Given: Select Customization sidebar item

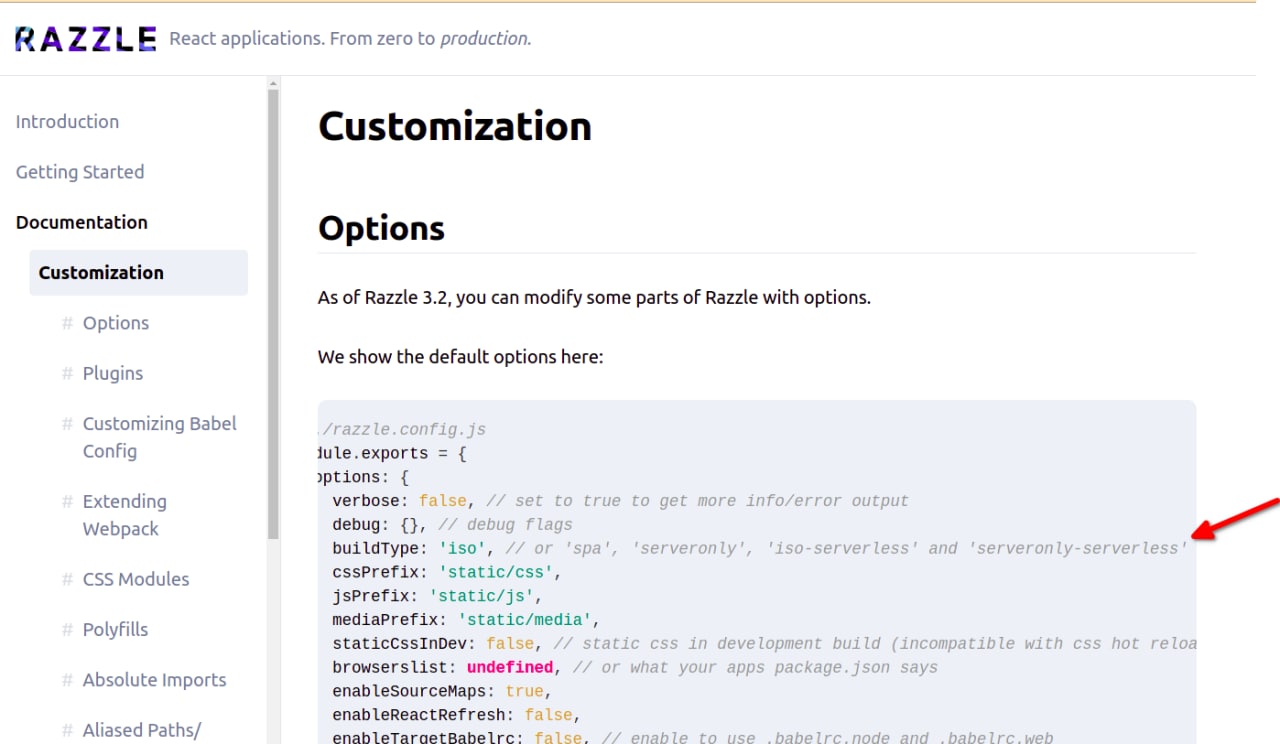Looking at the screenshot, I should pos(138,273).
